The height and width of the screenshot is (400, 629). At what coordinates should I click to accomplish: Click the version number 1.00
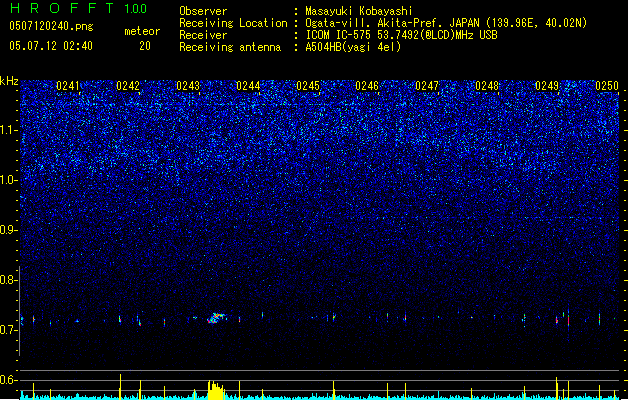[135, 8]
